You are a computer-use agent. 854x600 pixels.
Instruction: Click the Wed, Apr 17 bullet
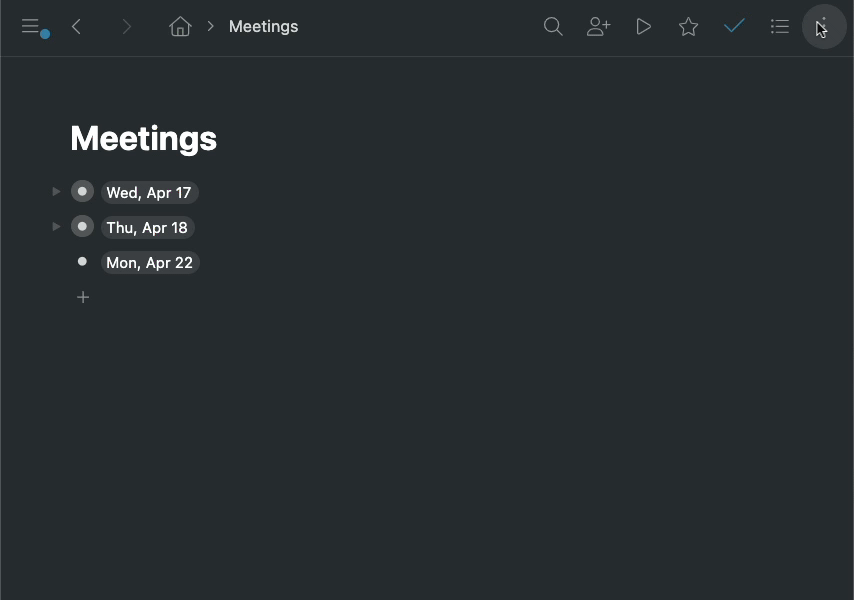coord(82,192)
